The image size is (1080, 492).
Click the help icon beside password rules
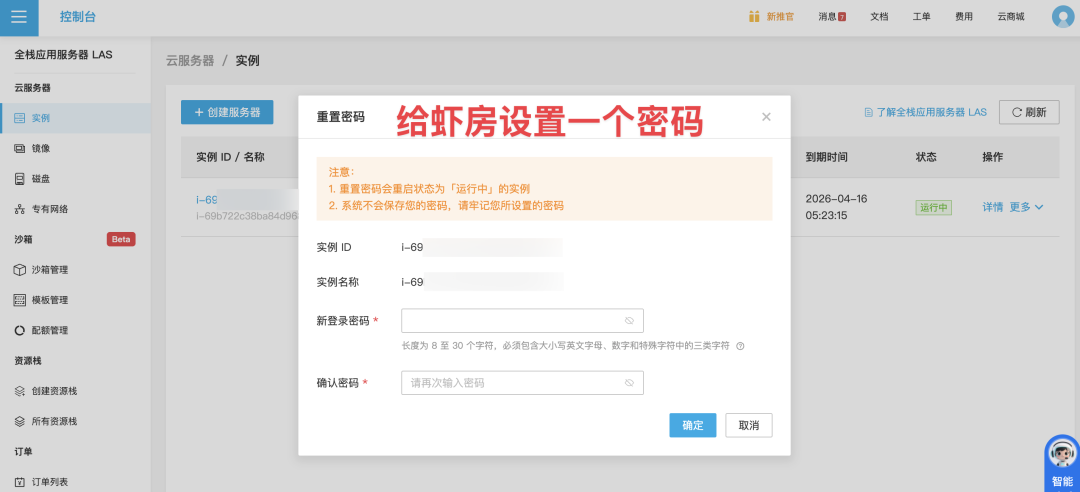740,346
